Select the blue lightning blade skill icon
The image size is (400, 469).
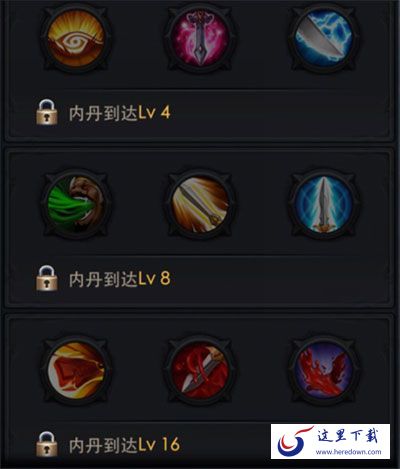(x=323, y=39)
